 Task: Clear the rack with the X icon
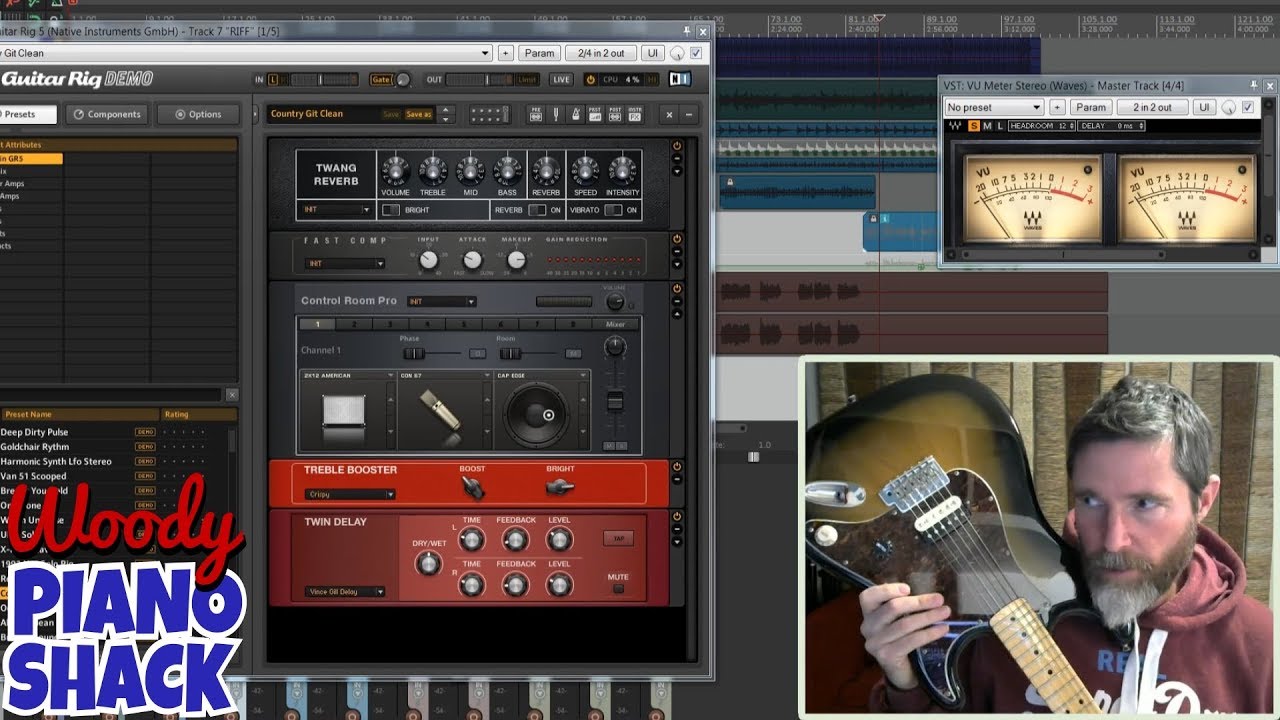pyautogui.click(x=670, y=115)
